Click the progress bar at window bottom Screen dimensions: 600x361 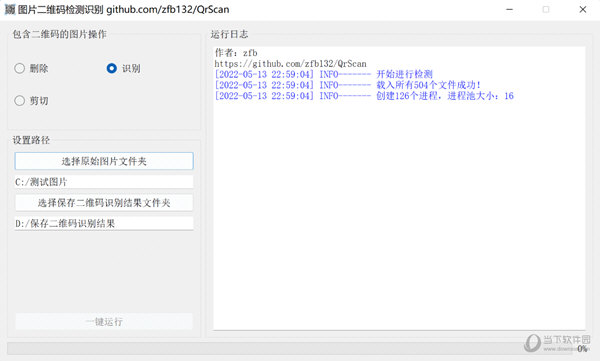tap(289, 348)
